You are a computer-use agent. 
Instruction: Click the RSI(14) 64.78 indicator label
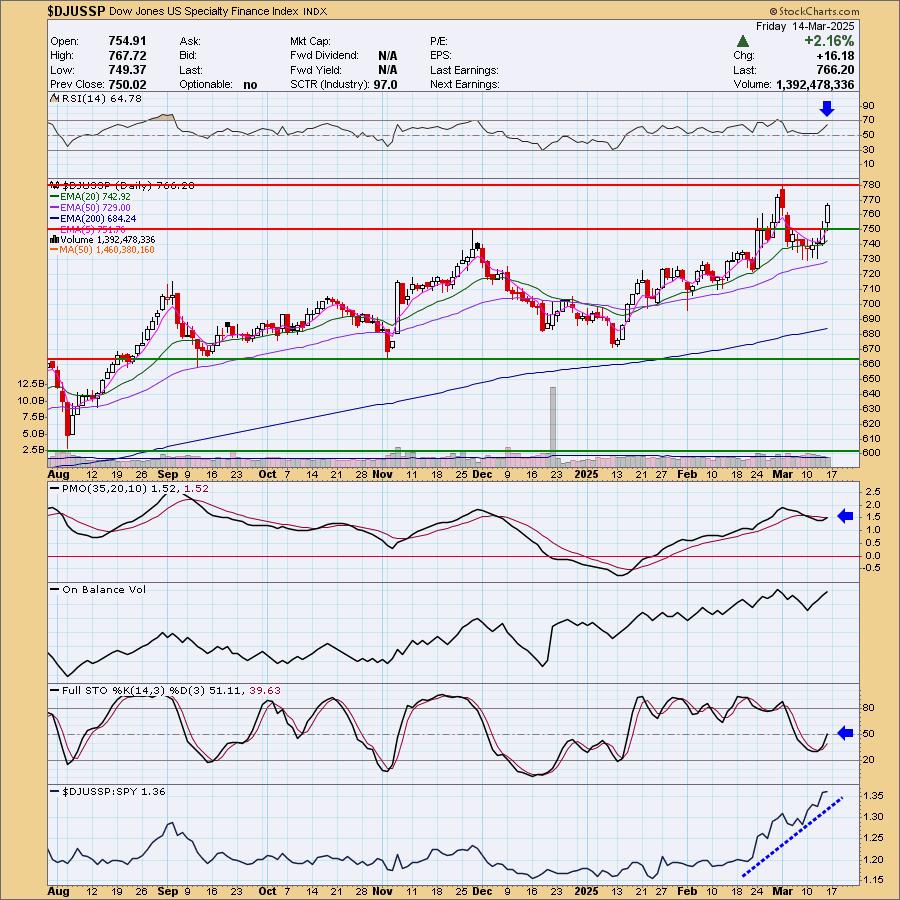(102, 98)
